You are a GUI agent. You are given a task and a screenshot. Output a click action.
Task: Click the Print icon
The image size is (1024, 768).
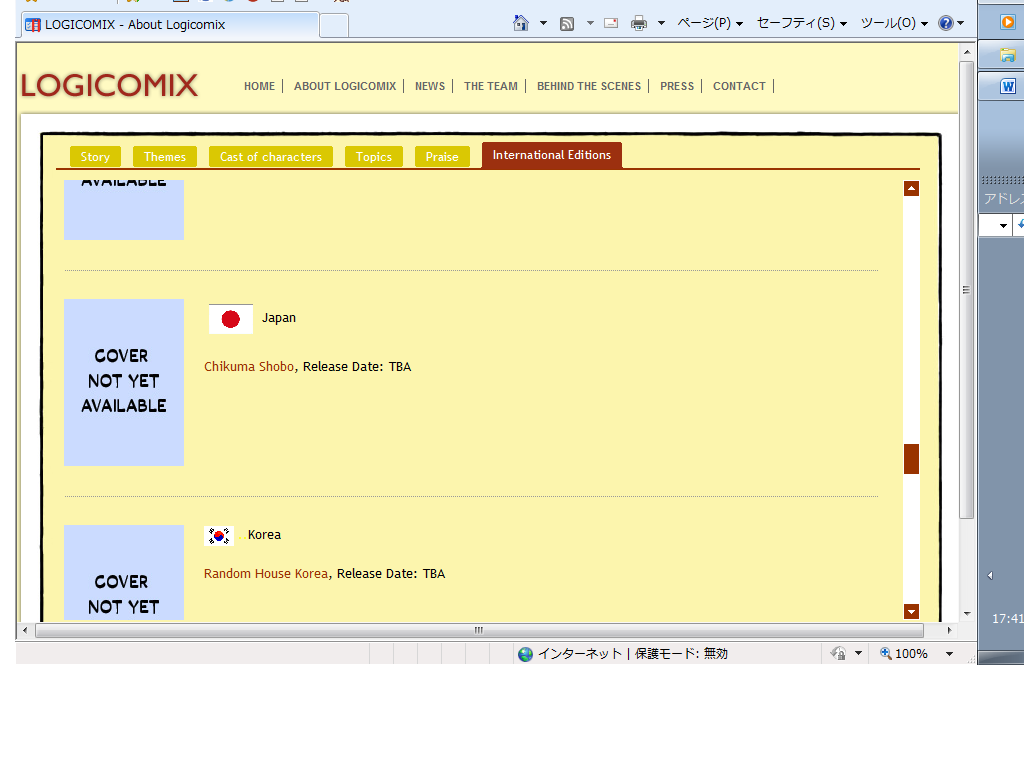(x=639, y=24)
